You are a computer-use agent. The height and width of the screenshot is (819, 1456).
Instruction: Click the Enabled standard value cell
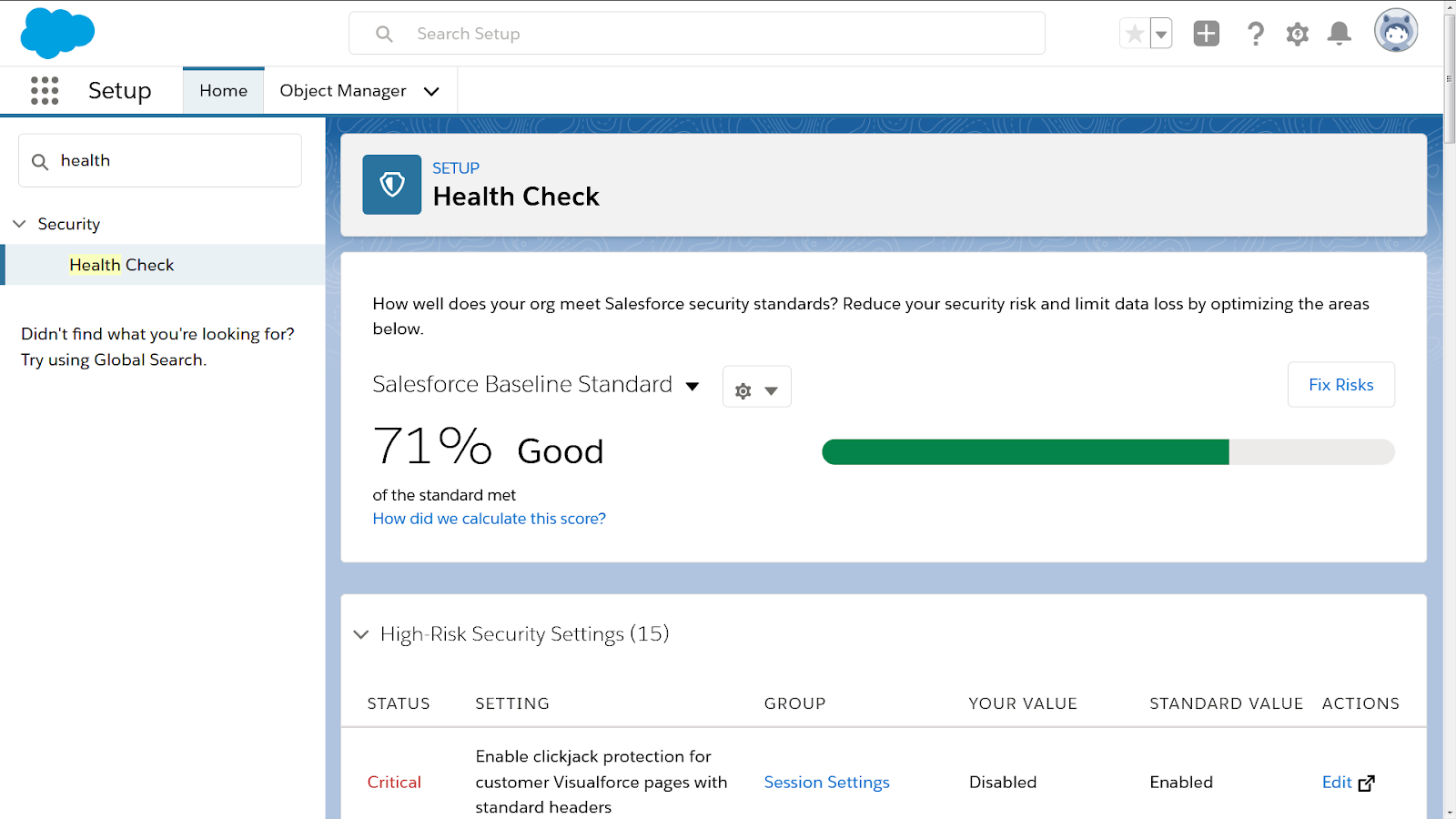point(1181,783)
